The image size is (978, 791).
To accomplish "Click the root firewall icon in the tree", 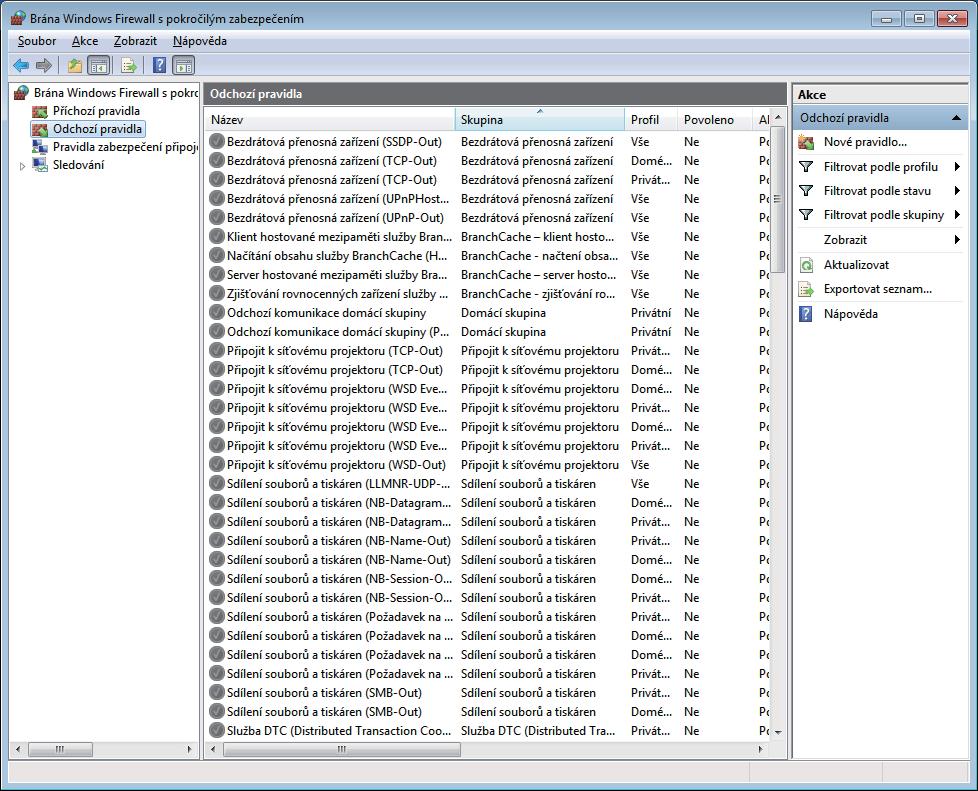I will [22, 93].
